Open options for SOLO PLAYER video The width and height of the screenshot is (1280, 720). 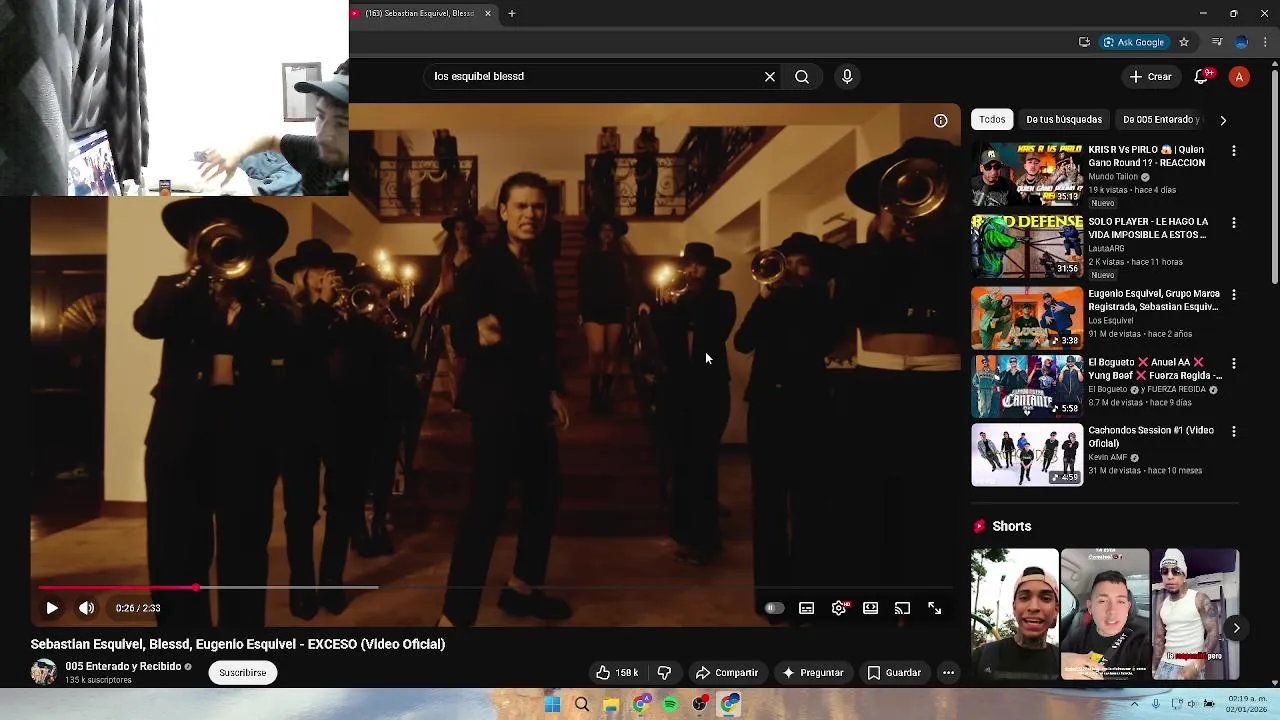(1233, 223)
